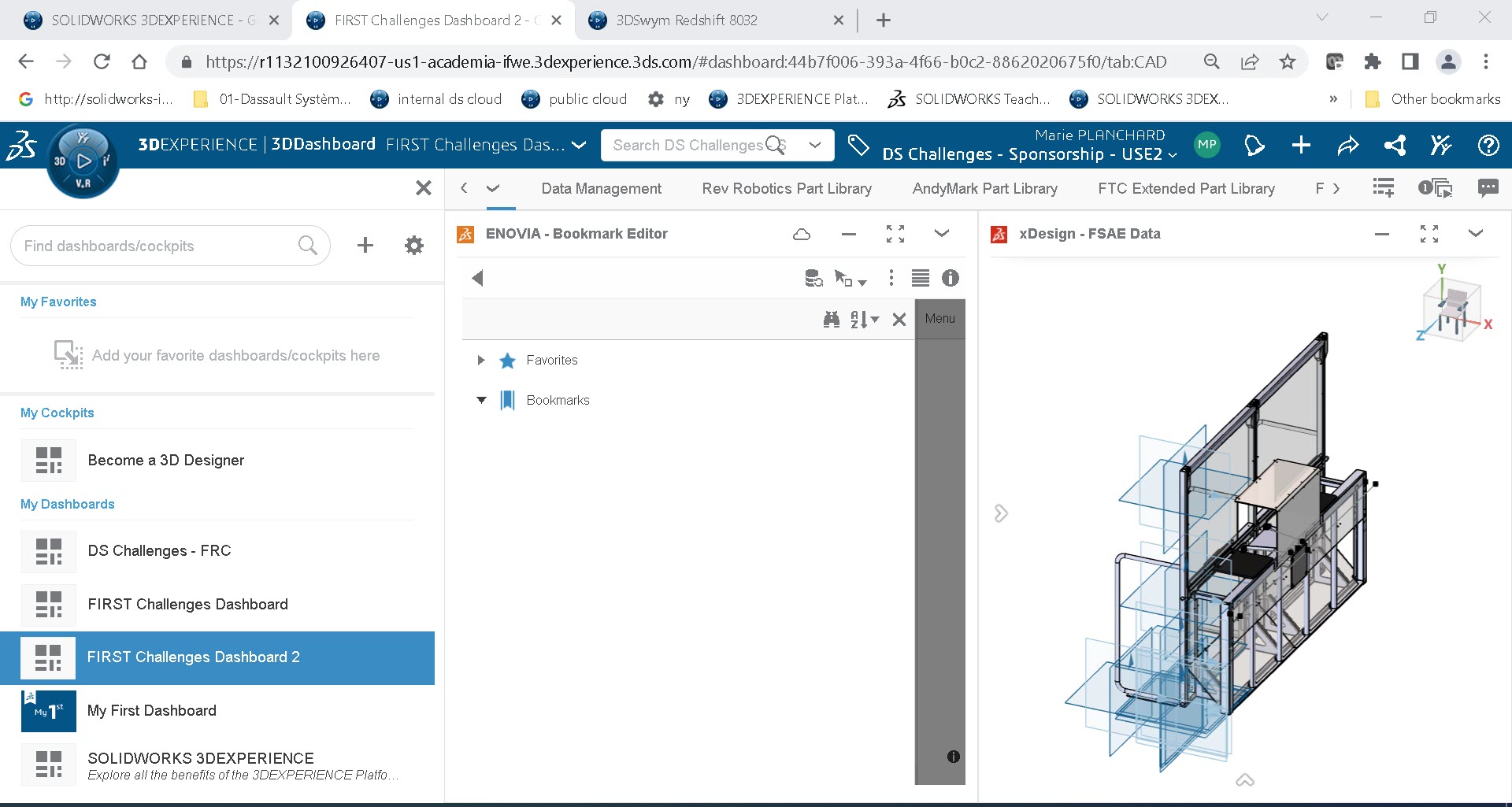
Task: Minimize the ENOVIA Bookmark Editor widget
Action: click(x=848, y=234)
